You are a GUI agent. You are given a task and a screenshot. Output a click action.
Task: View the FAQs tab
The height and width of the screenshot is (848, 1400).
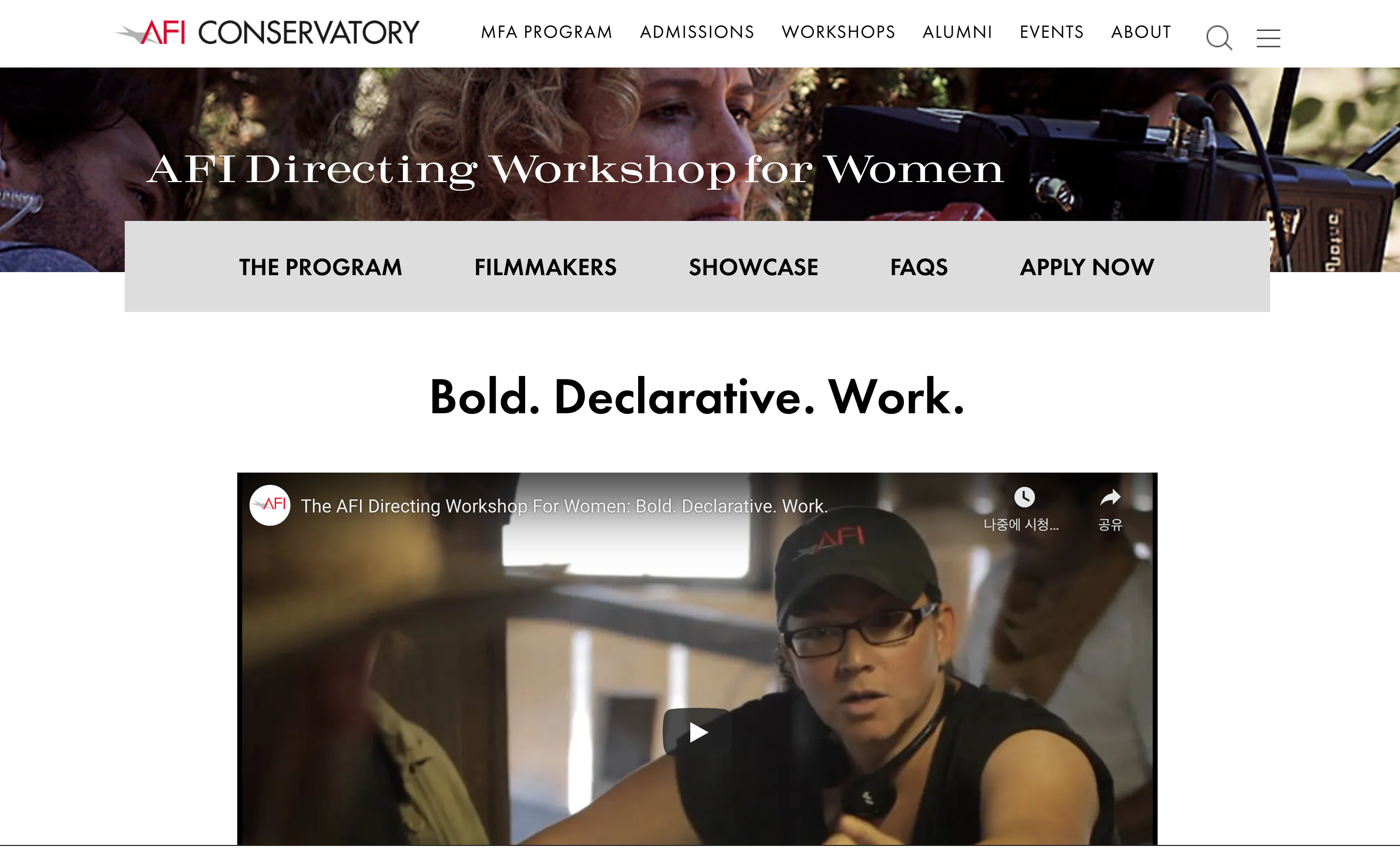click(x=919, y=267)
